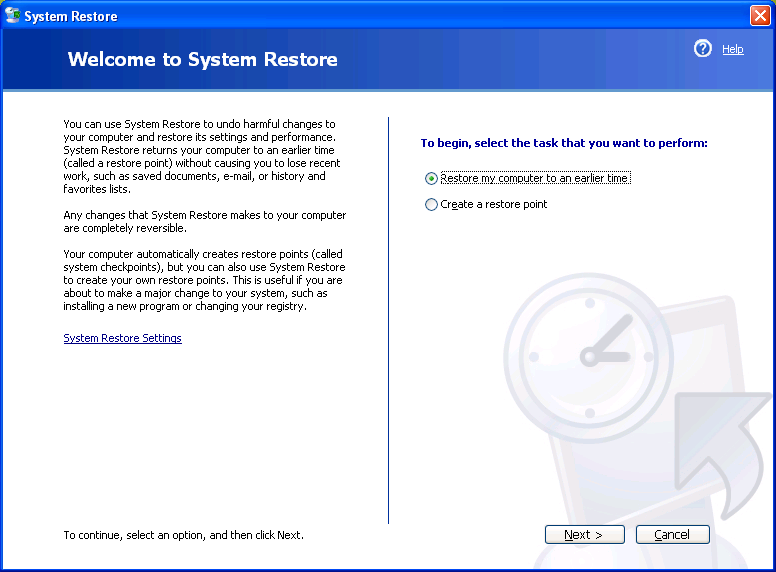776x572 pixels.
Task: Click the Cancel button
Action: (x=673, y=534)
